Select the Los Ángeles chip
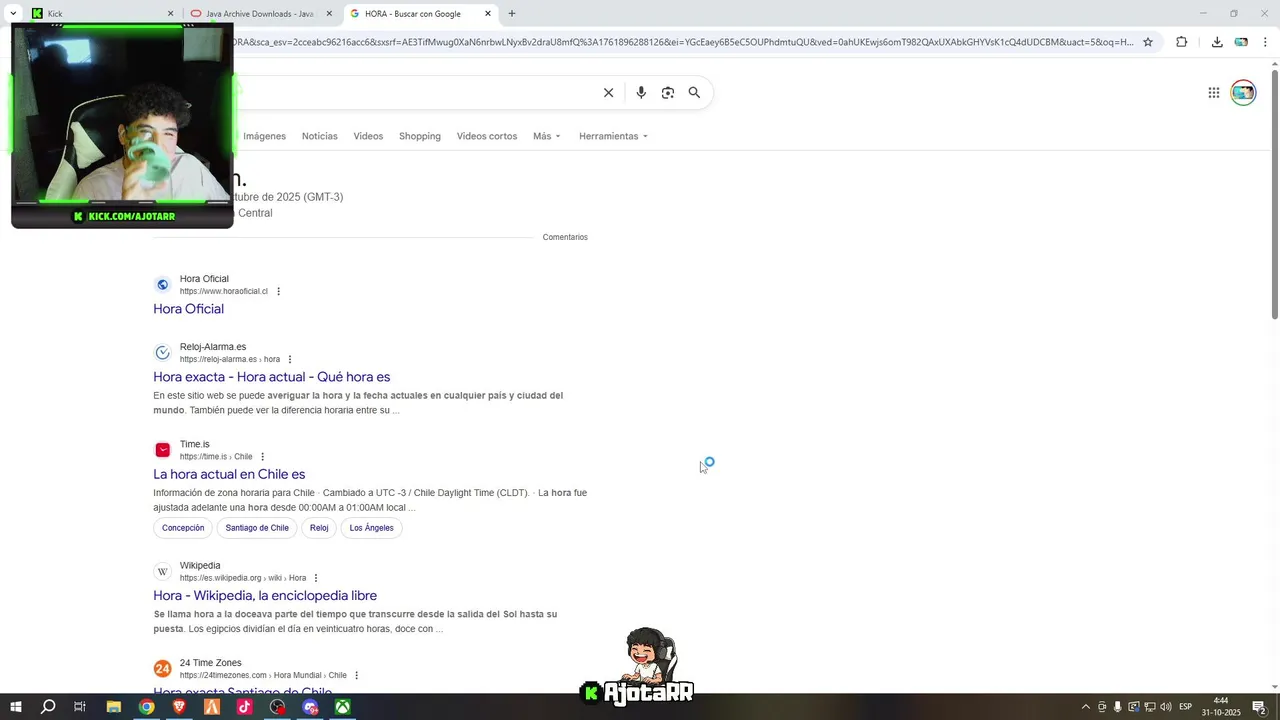This screenshot has width=1280, height=720. coord(371,528)
